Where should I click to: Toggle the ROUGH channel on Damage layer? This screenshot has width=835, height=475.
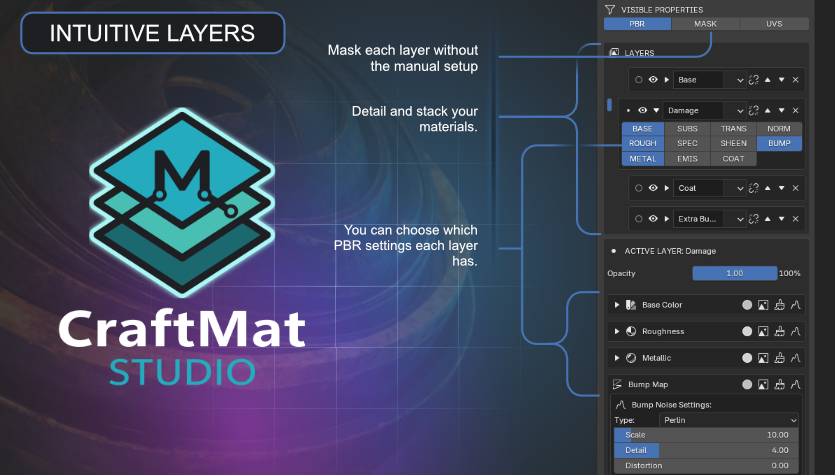coord(643,143)
